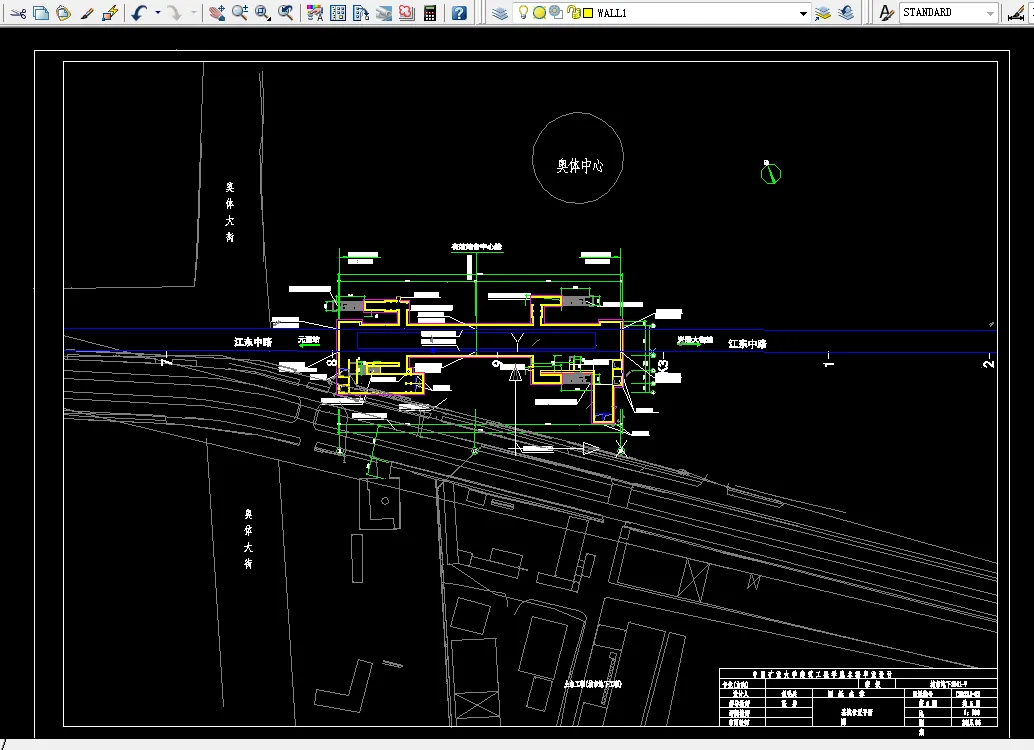Image resolution: width=1034 pixels, height=750 pixels.
Task: Click the Cut scissors icon
Action: pos(18,13)
